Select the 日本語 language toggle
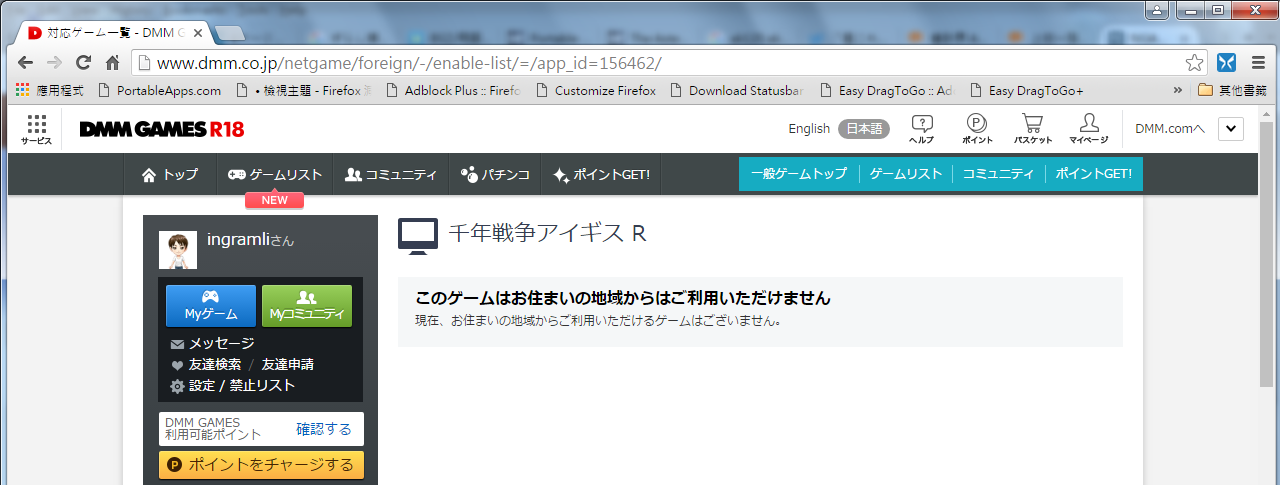This screenshot has width=1280, height=485. (864, 129)
